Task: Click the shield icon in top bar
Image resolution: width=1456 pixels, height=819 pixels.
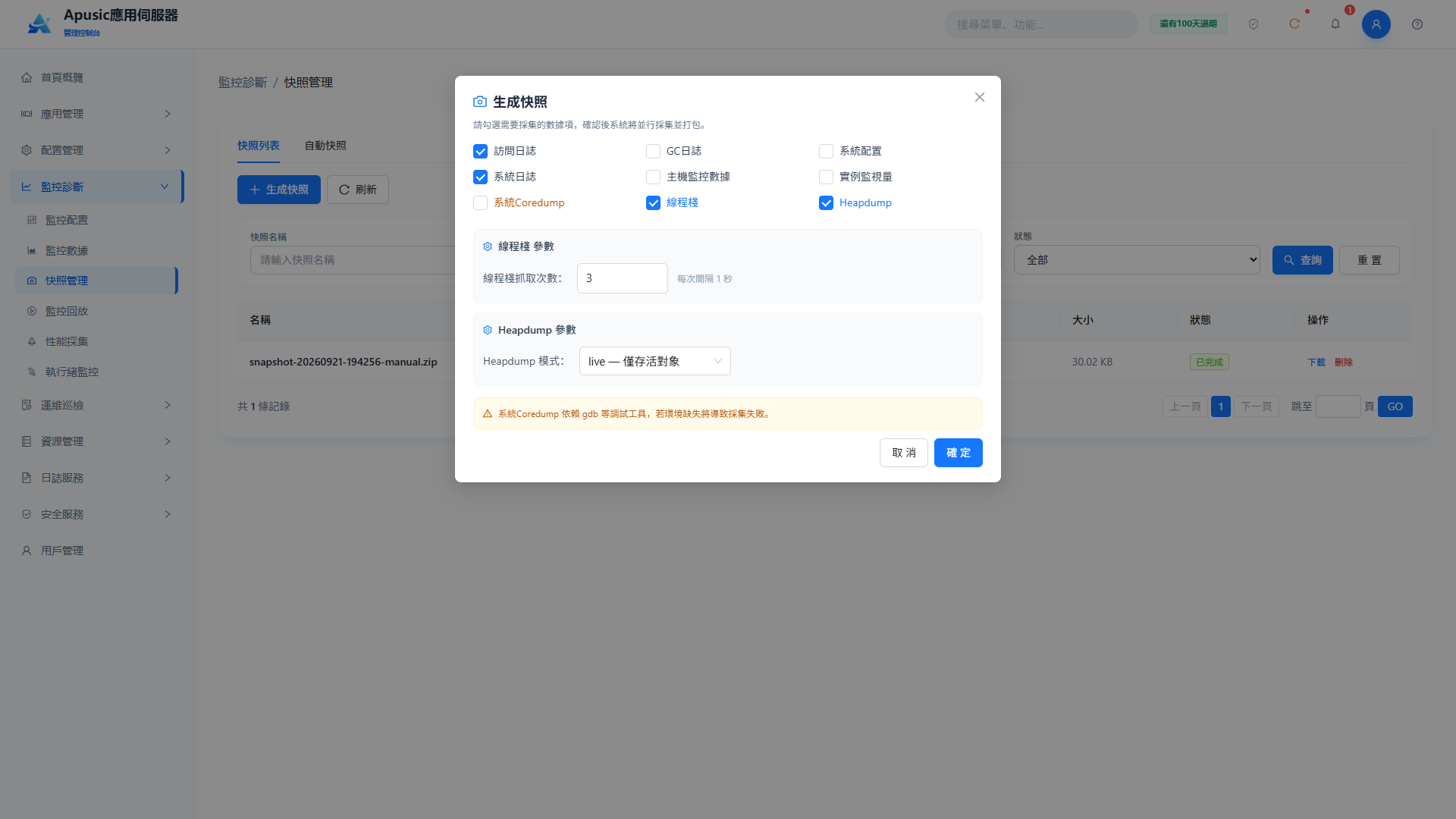Action: 1254,24
